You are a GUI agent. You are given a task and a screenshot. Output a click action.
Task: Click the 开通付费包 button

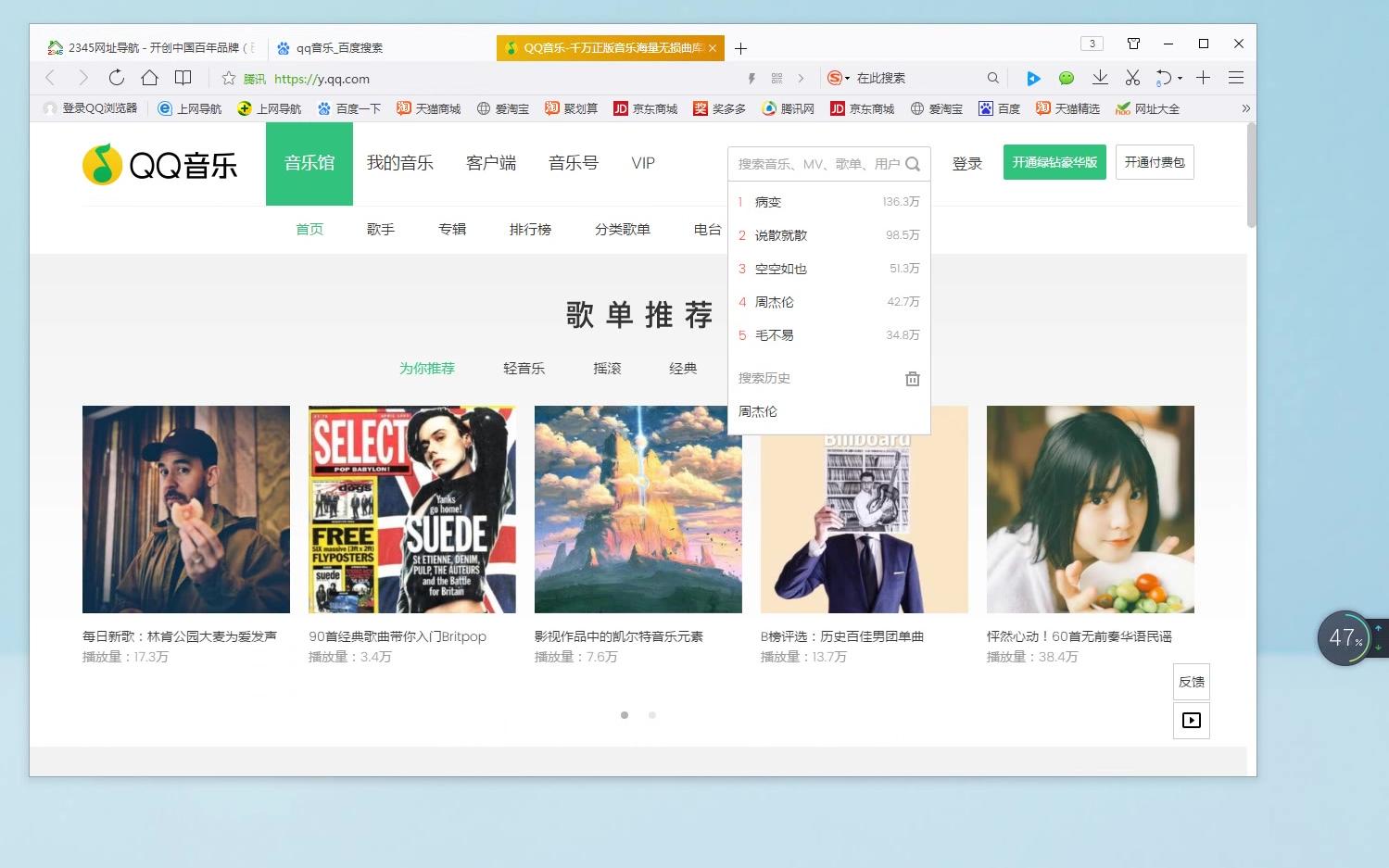(x=1155, y=162)
